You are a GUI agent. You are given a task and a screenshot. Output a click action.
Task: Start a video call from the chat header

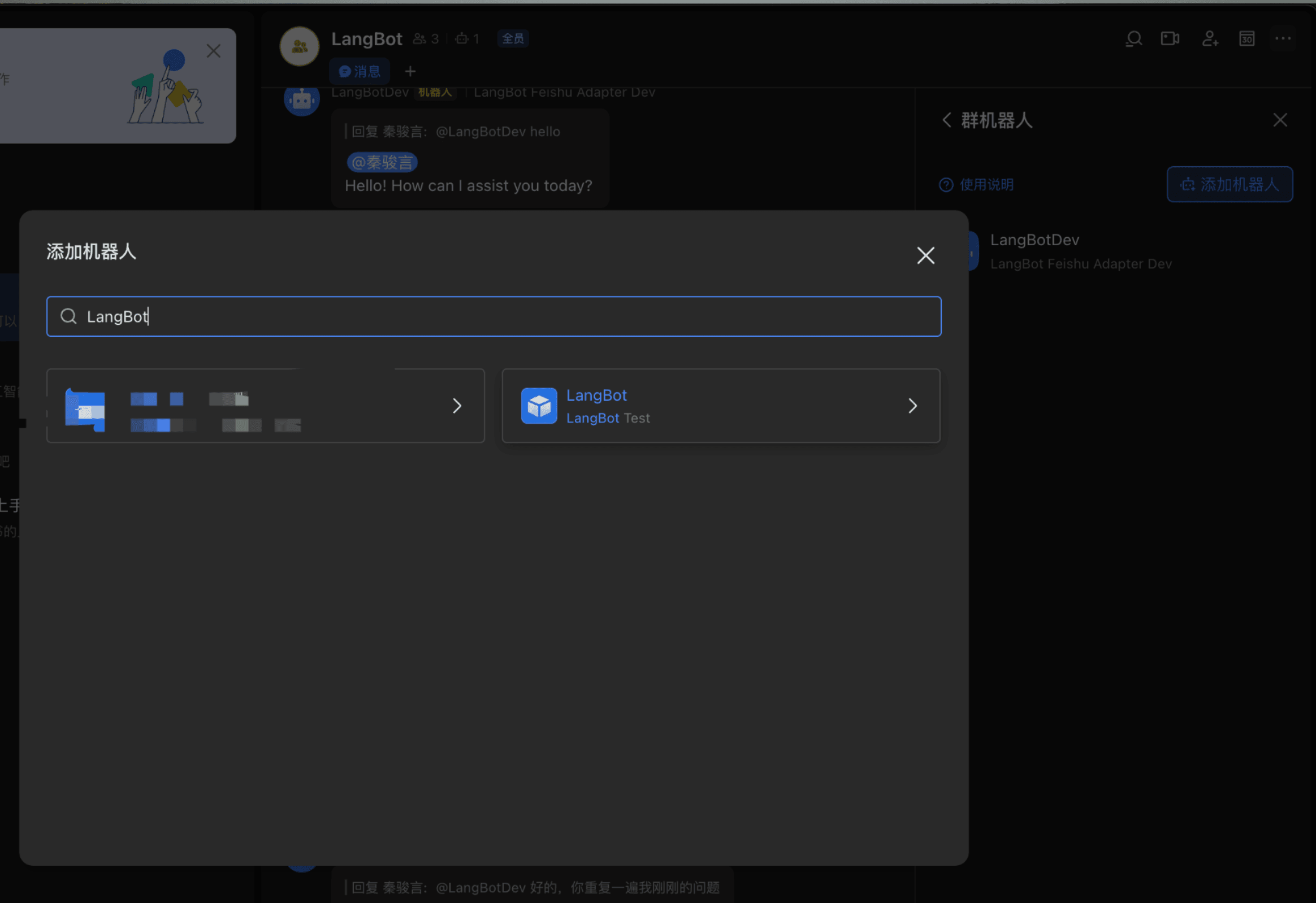click(x=1170, y=38)
